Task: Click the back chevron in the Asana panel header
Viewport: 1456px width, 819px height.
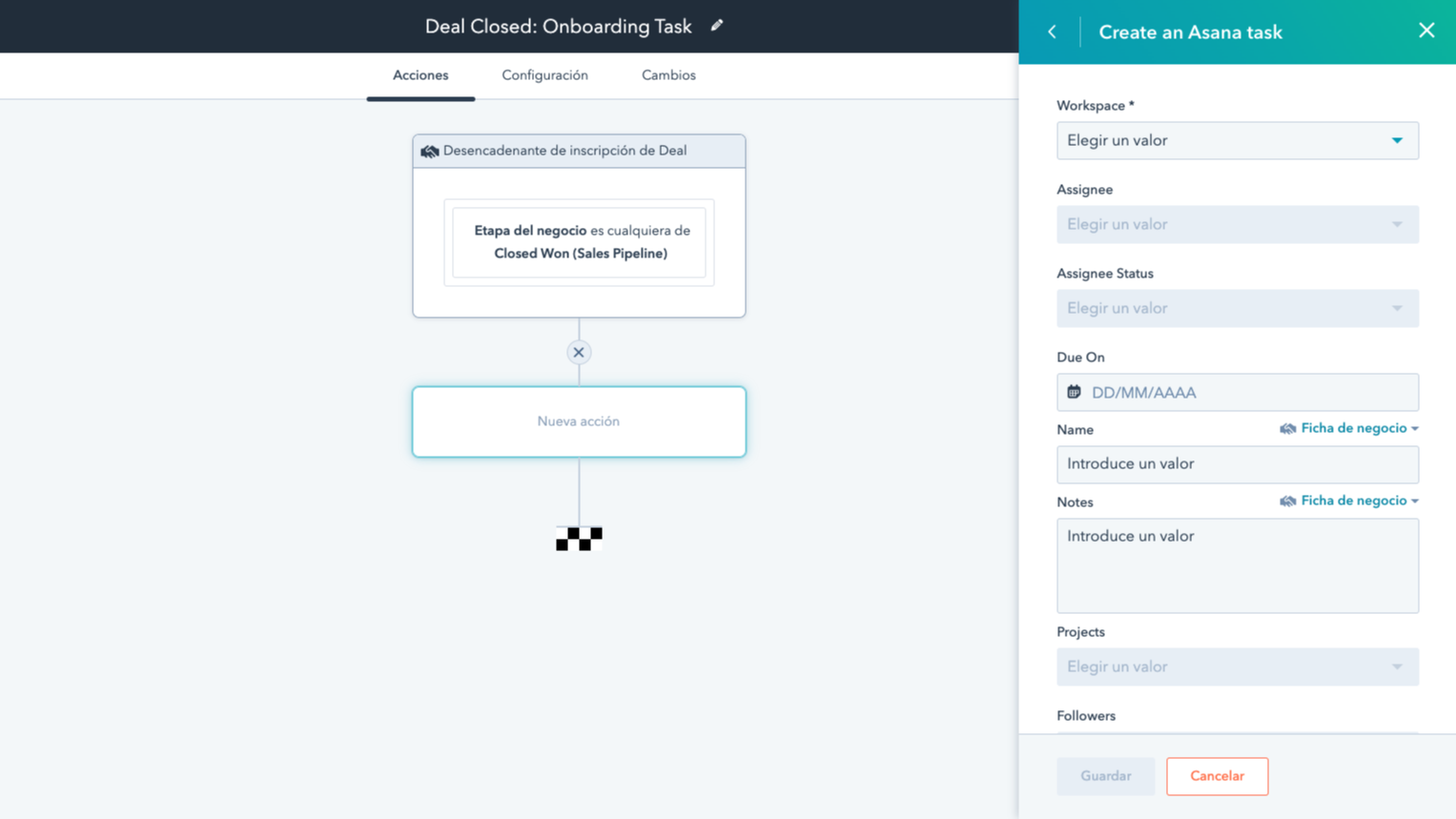Action: pos(1052,31)
